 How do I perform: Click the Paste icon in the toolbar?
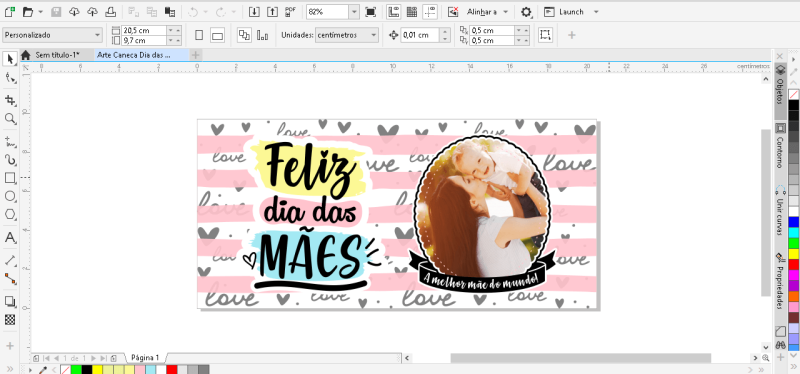coord(170,11)
